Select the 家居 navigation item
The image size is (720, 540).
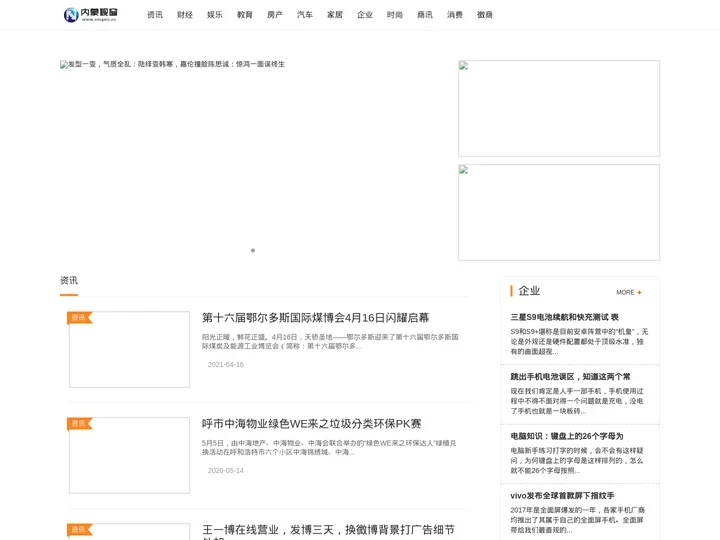pos(335,15)
